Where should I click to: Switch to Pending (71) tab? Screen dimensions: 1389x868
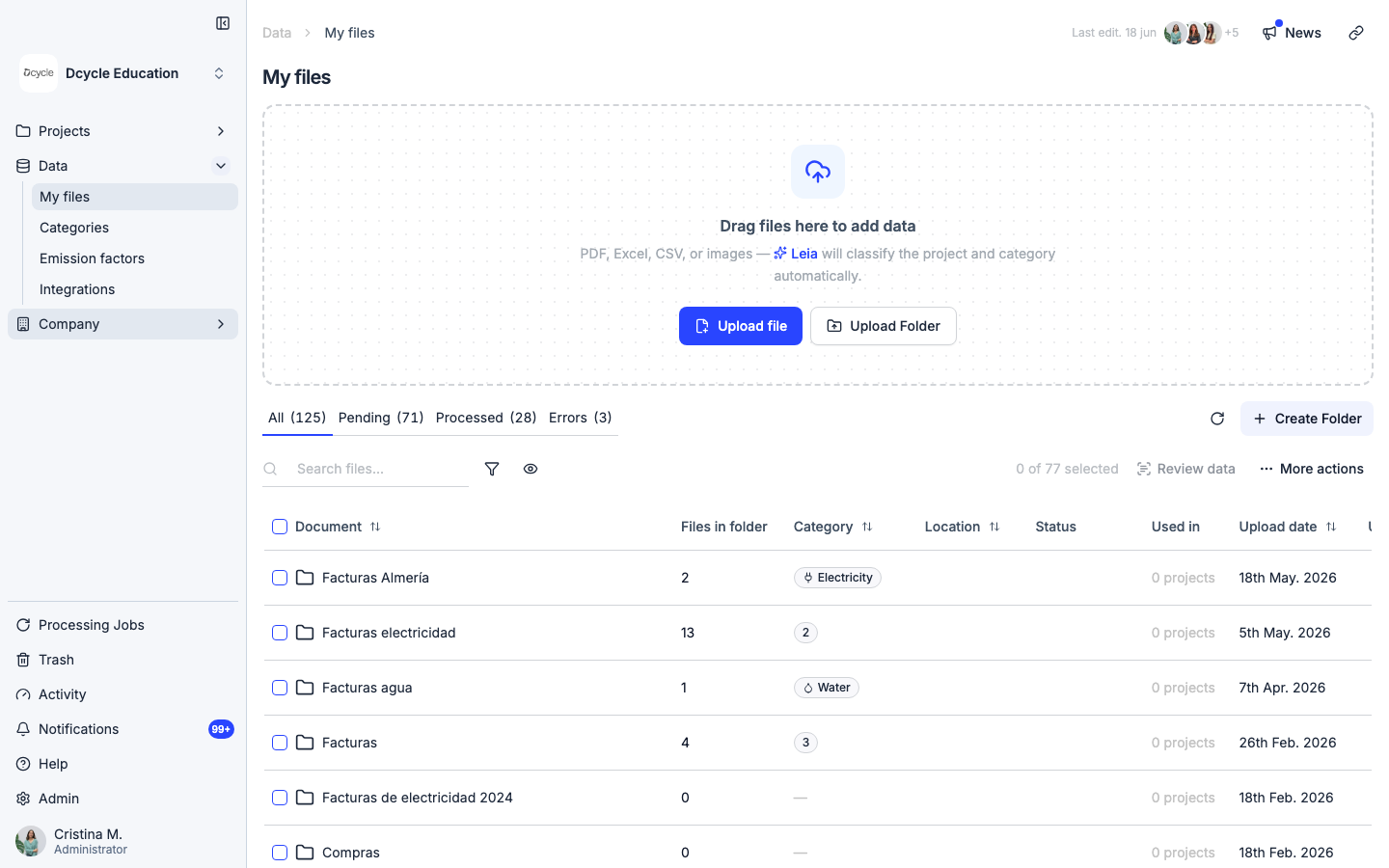(x=381, y=418)
